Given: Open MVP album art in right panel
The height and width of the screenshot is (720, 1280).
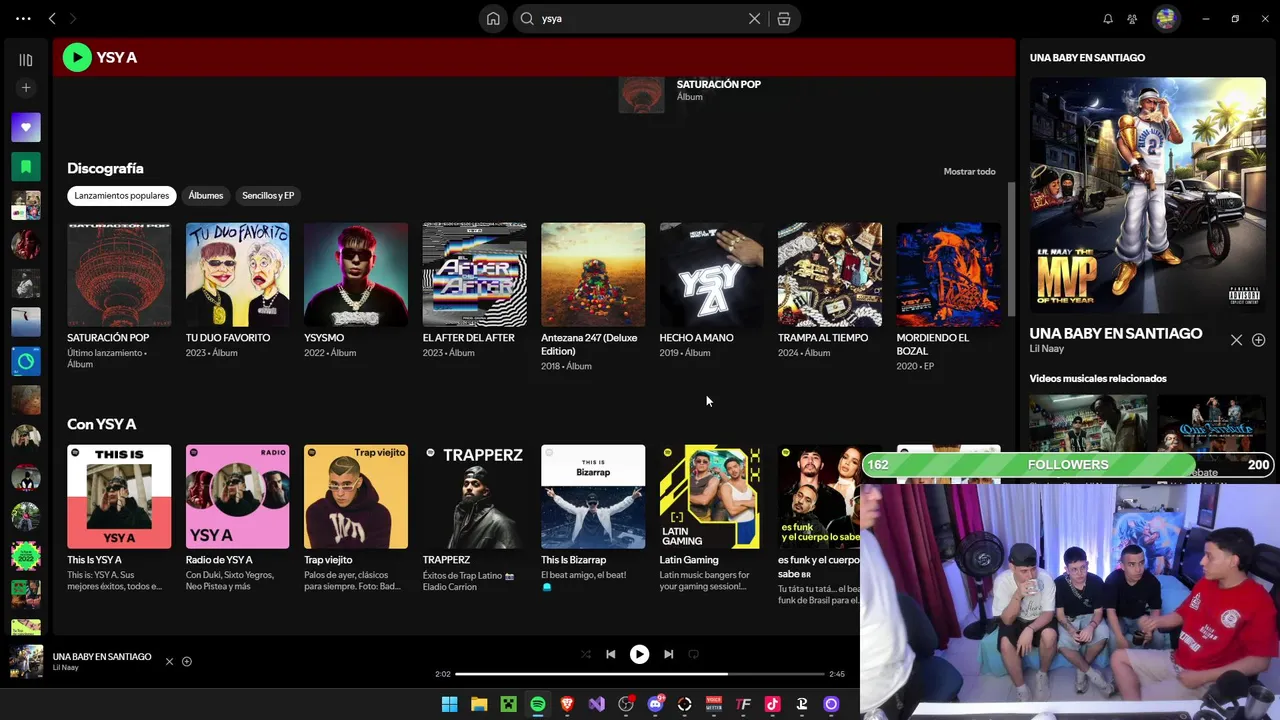Looking at the screenshot, I should pos(1148,195).
